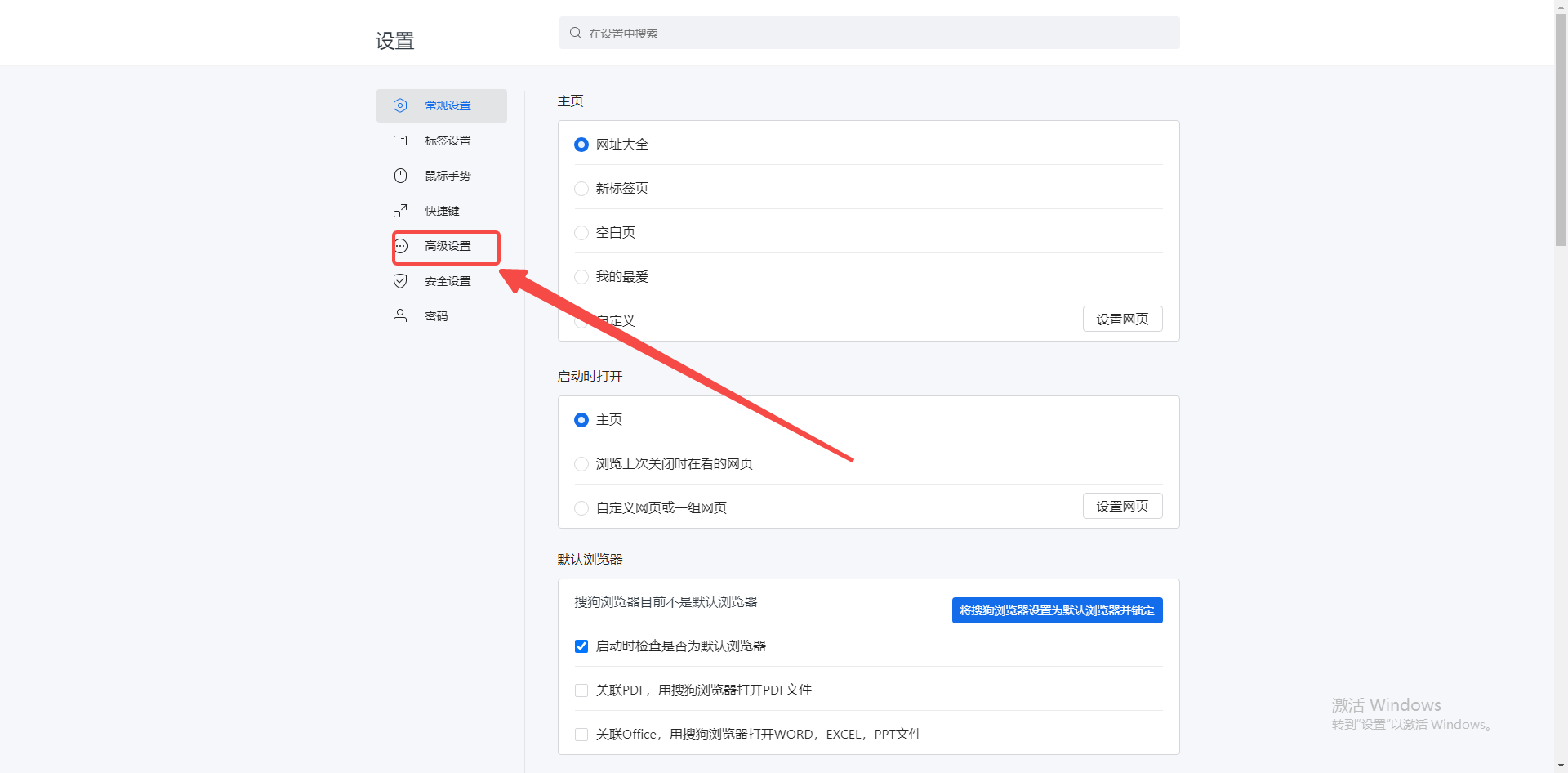Click the 常规设置 gear icon
Viewport: 1568px width, 773px height.
[x=400, y=105]
